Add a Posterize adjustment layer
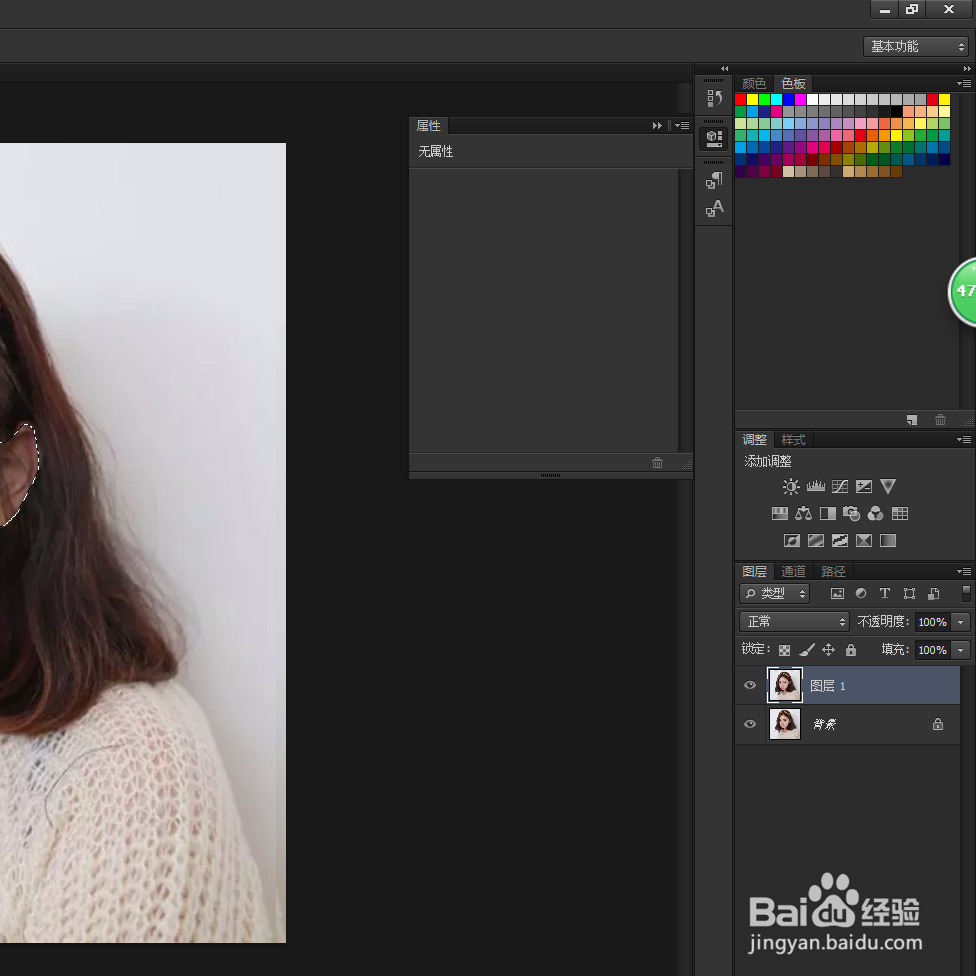 [x=815, y=540]
